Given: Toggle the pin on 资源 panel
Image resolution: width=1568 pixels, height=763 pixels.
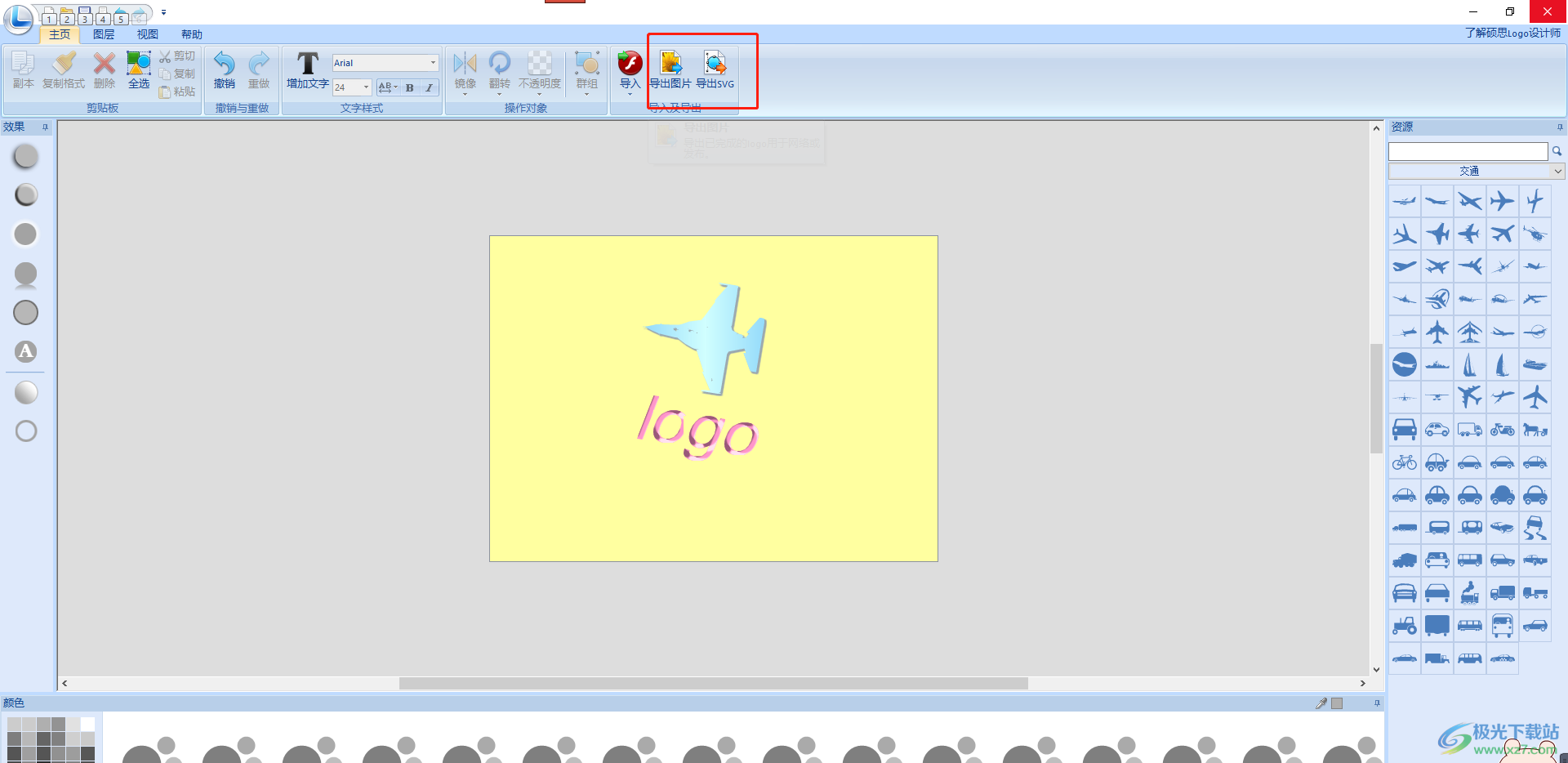Looking at the screenshot, I should (x=1560, y=127).
